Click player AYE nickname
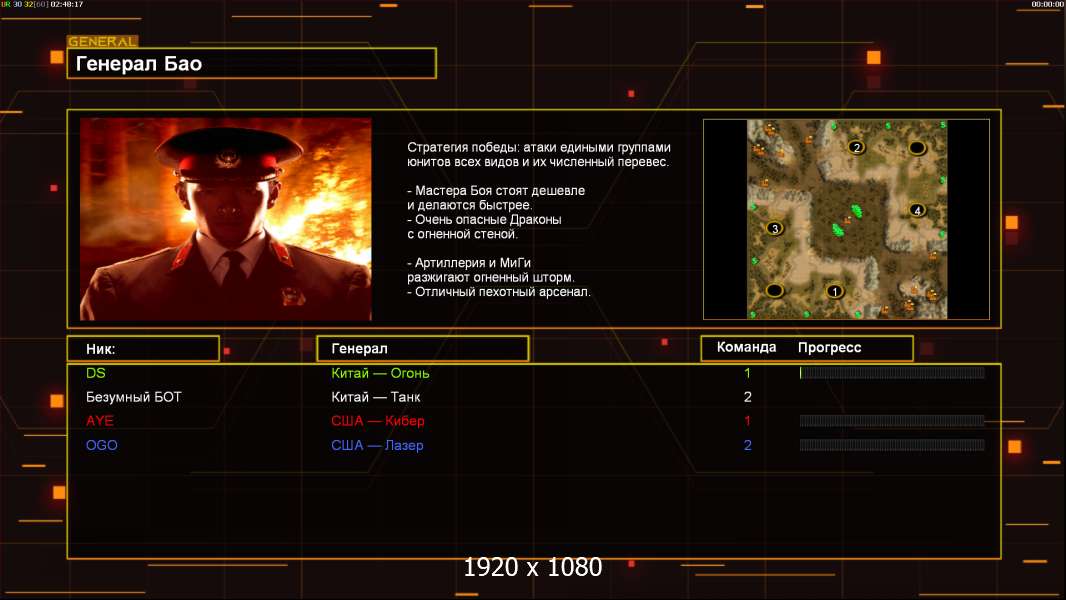The width and height of the screenshot is (1066, 600). 100,421
